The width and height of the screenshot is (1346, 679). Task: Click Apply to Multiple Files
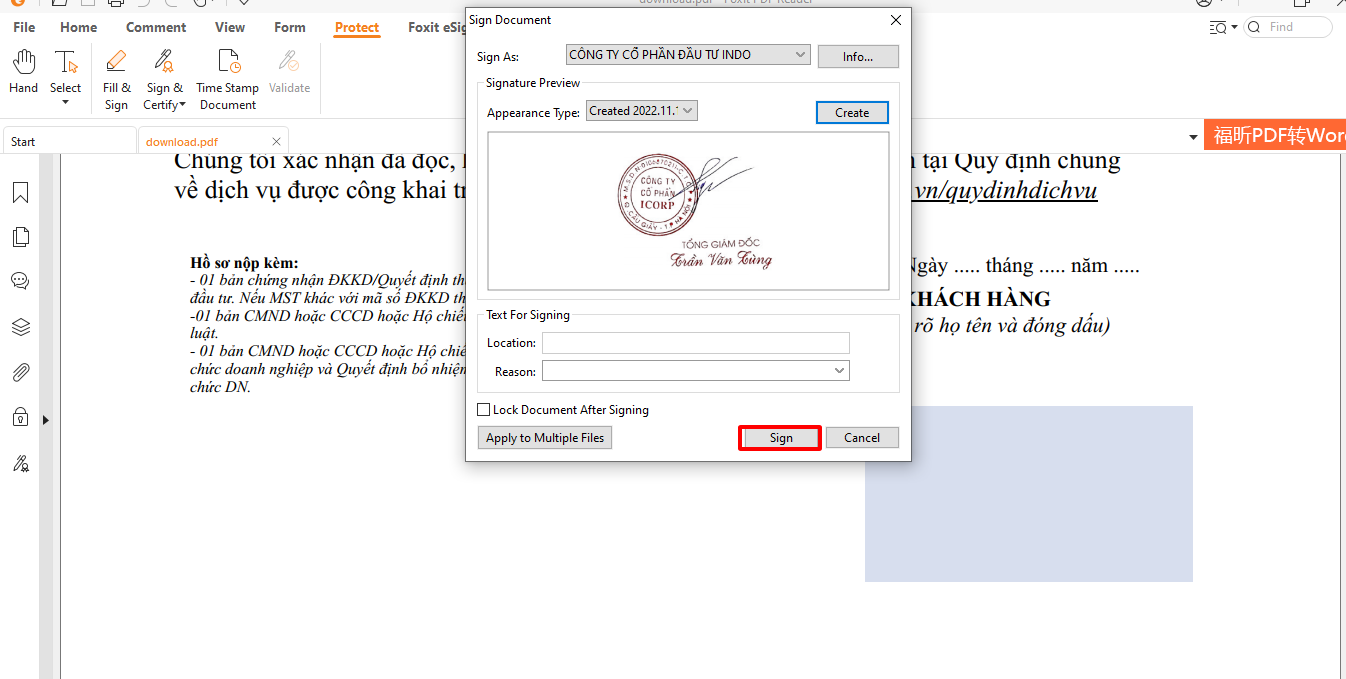[544, 437]
